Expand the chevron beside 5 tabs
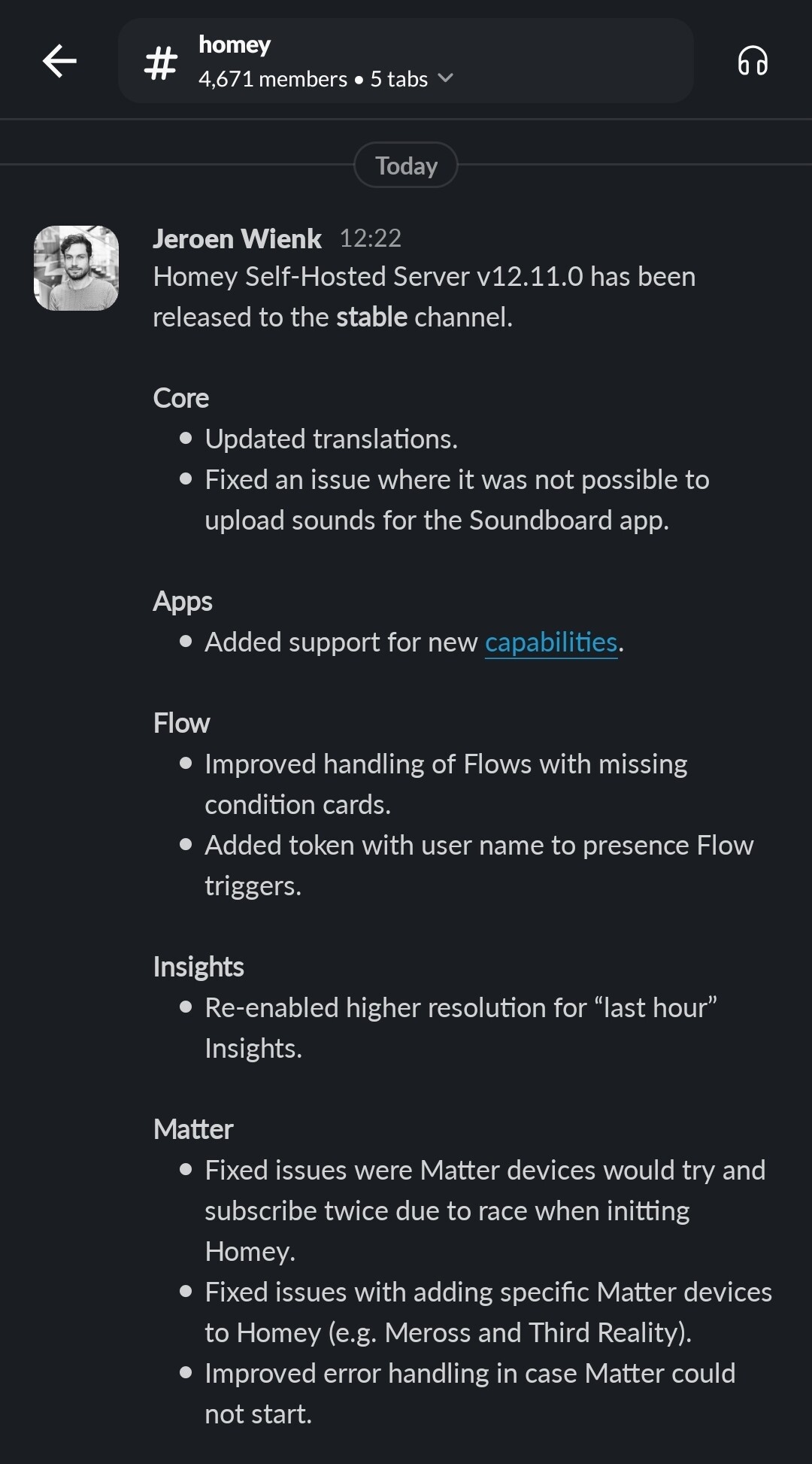 pyautogui.click(x=446, y=78)
